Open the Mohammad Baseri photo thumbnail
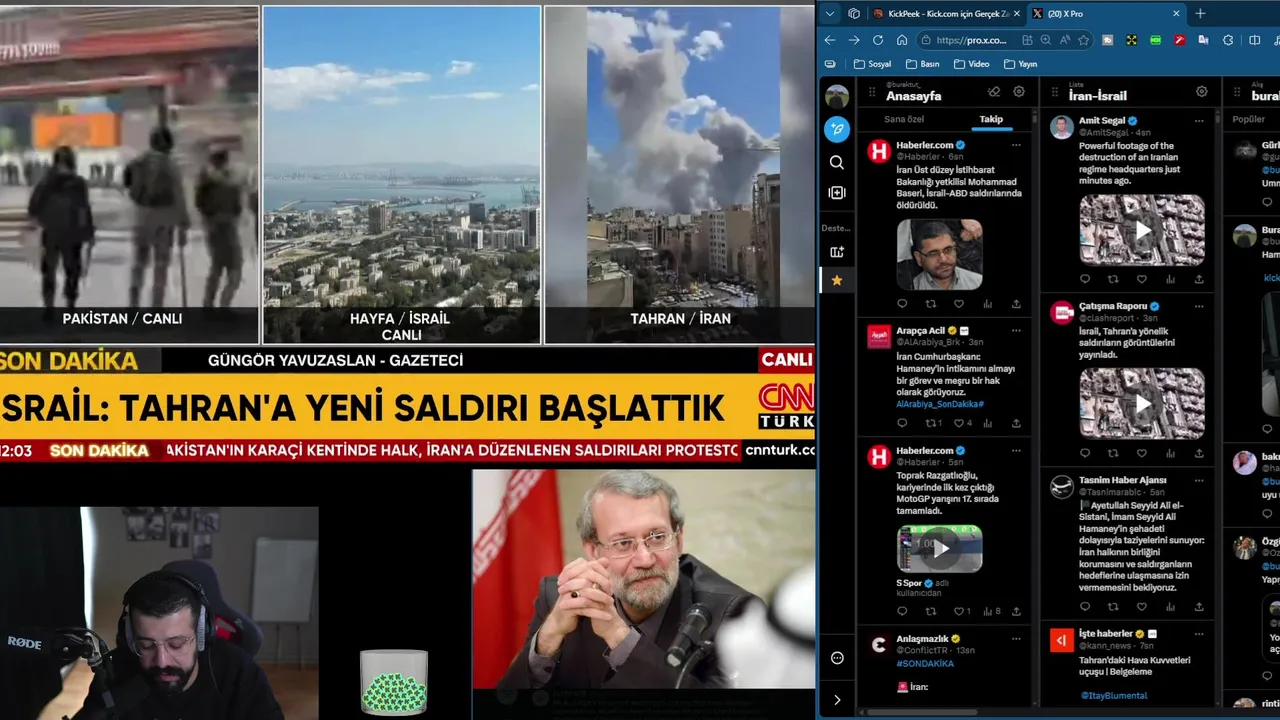Viewport: 1280px width, 720px height. [939, 254]
